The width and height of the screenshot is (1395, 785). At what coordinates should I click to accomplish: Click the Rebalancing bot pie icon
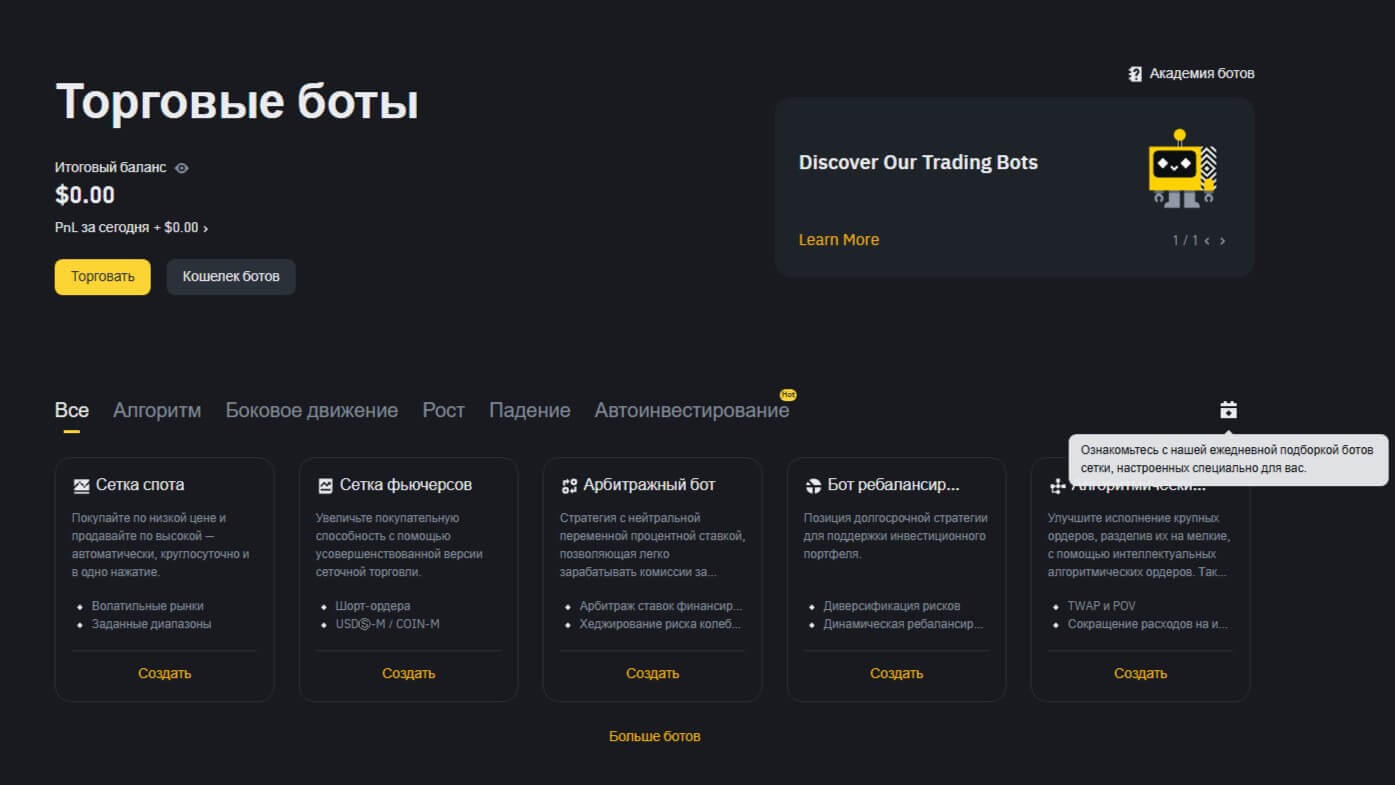point(813,486)
